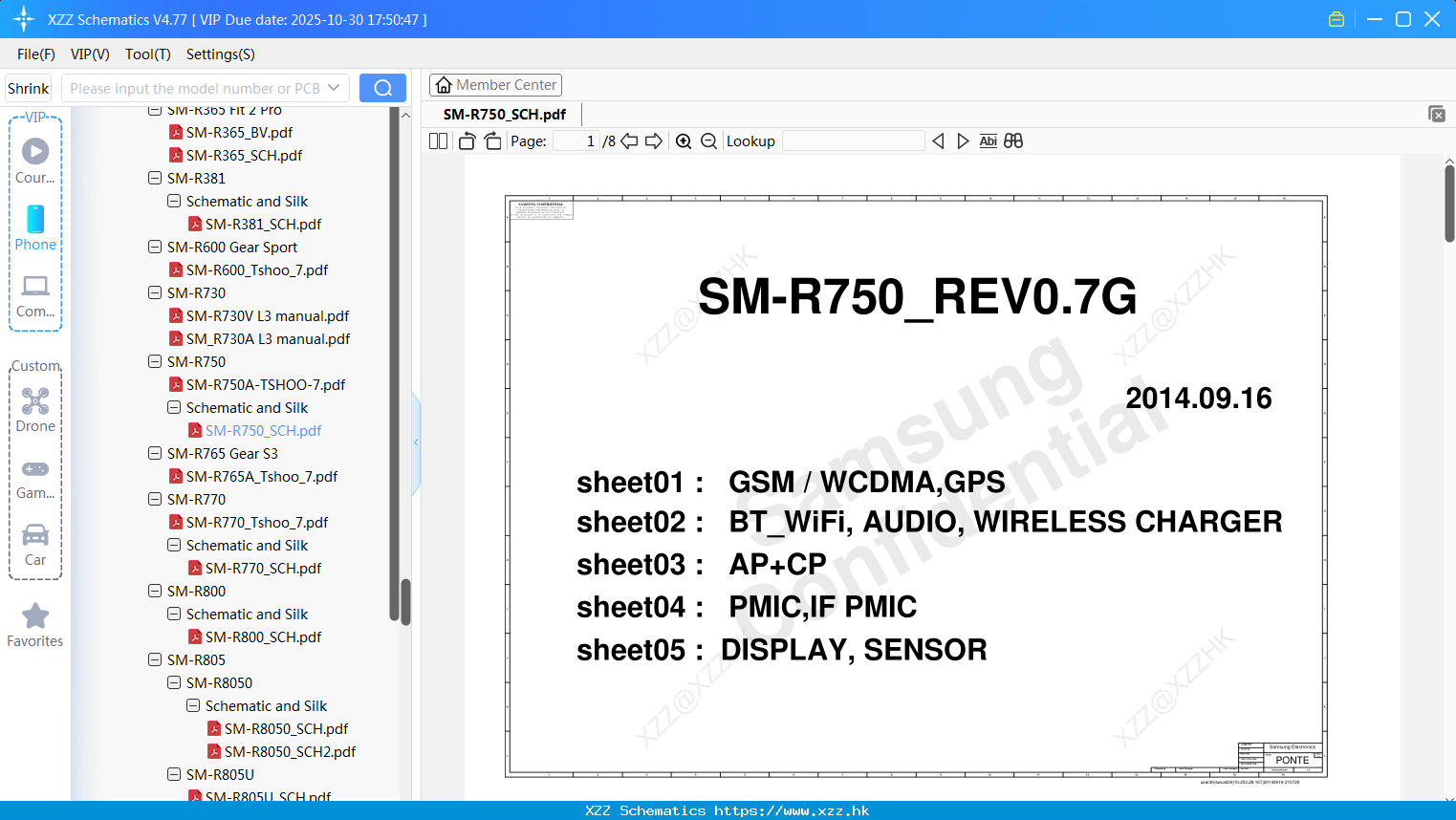Open the File(F) menu

point(35,54)
